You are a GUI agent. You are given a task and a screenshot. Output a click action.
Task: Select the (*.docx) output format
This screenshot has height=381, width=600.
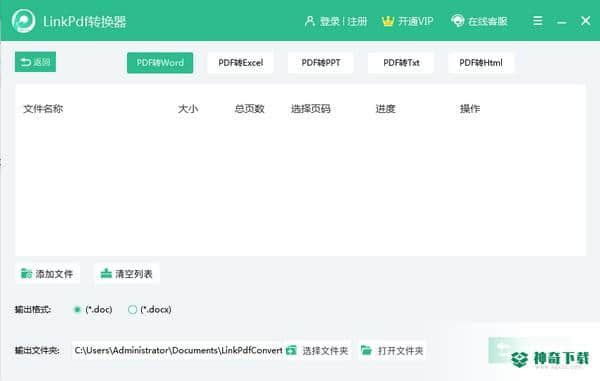(150, 309)
